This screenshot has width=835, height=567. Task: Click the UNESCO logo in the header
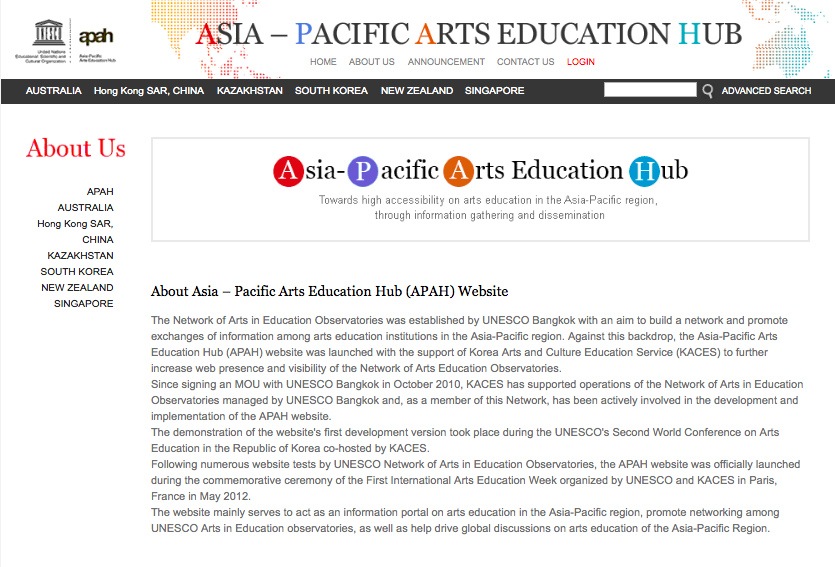(42, 41)
